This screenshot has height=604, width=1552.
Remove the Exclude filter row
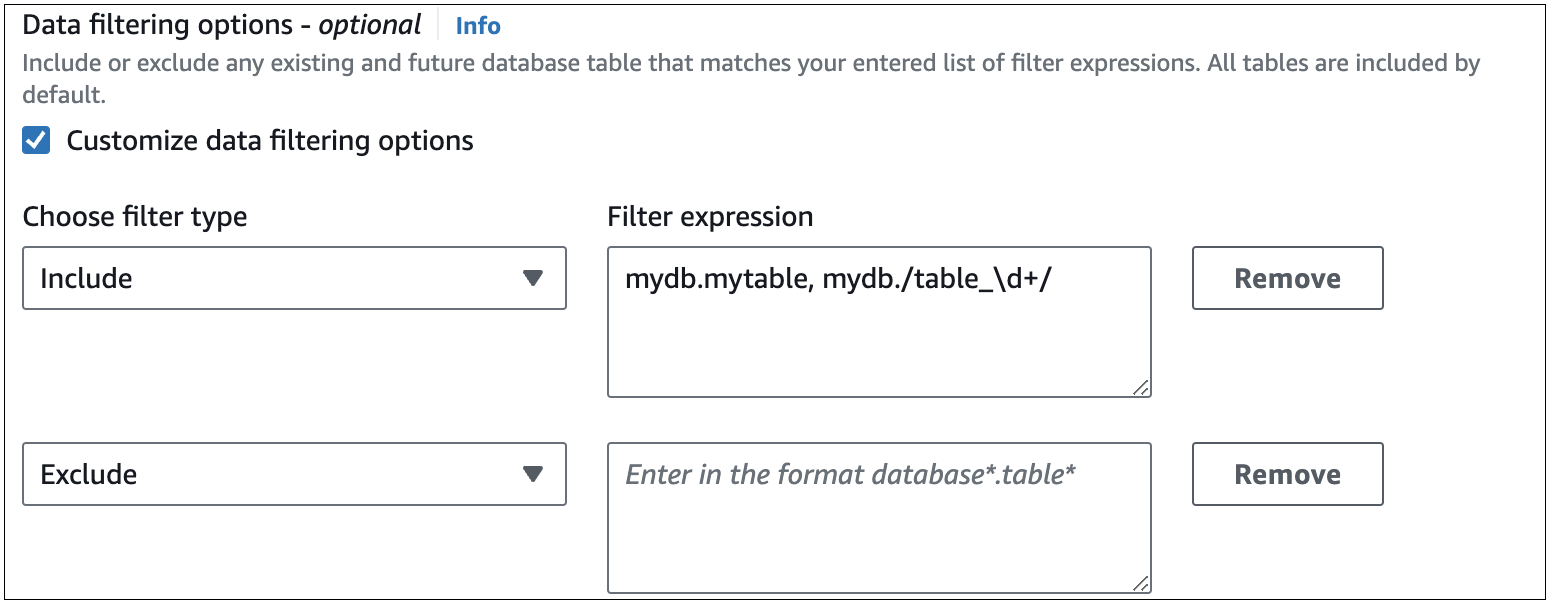click(1287, 474)
